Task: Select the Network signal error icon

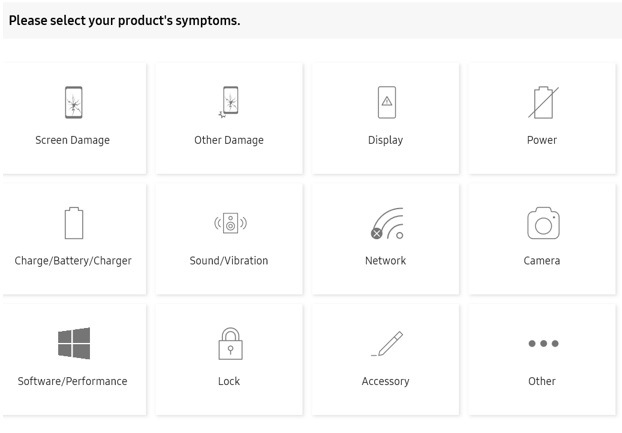Action: [x=387, y=223]
